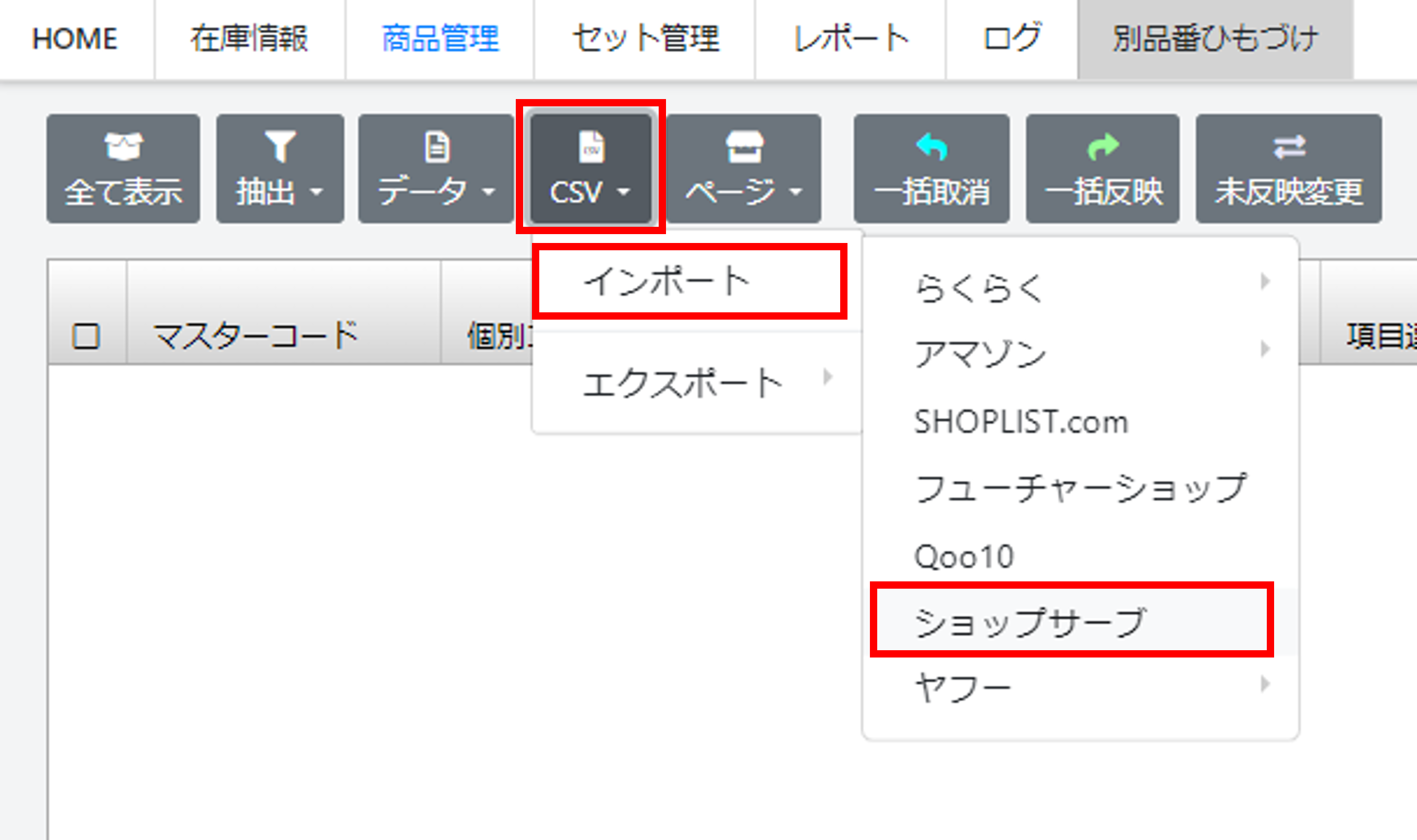Select SHOPLIST.com from the import list
Image resolution: width=1417 pixels, height=840 pixels.
click(x=1080, y=422)
